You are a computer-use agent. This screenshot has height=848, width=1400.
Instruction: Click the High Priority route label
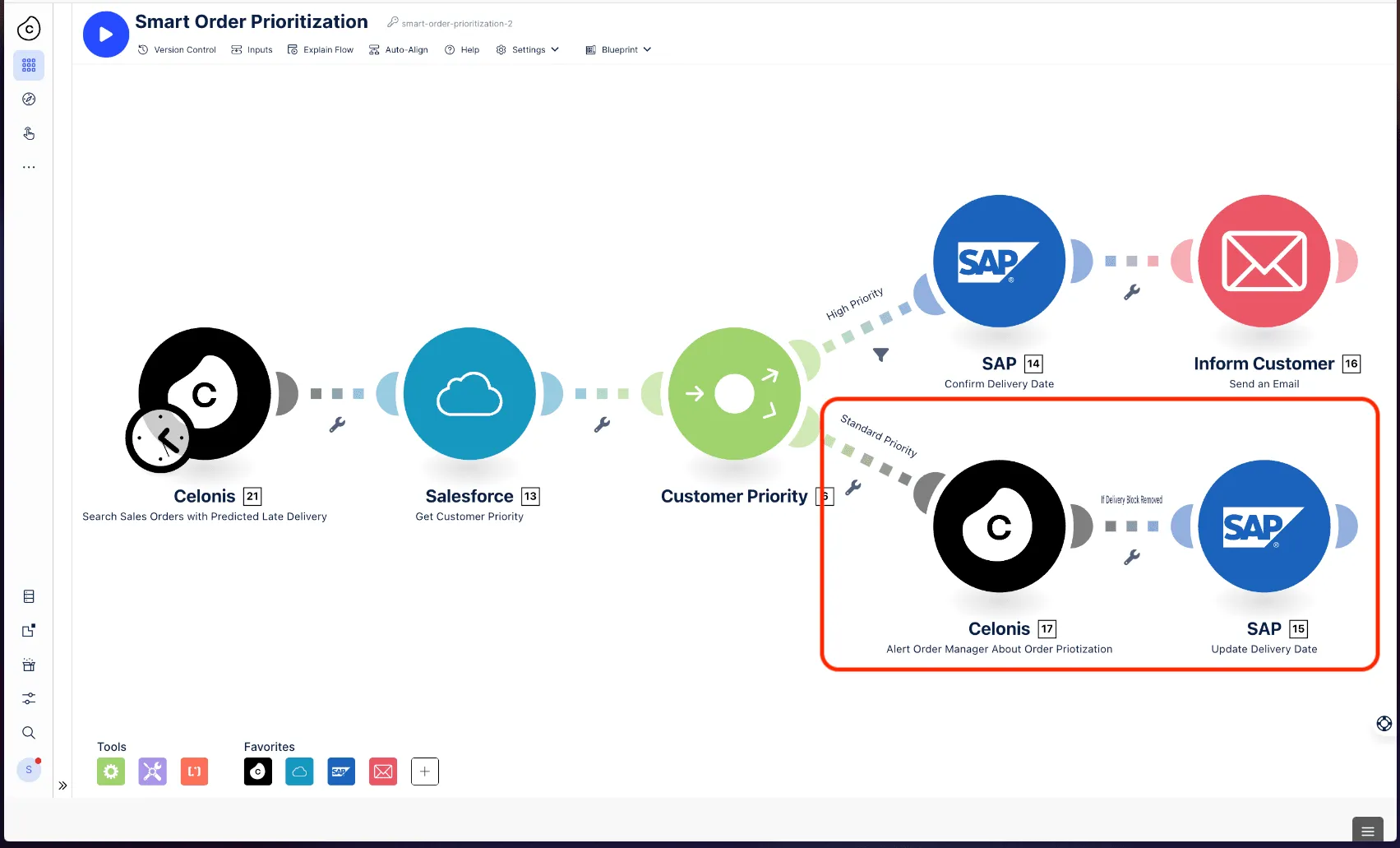point(855,304)
